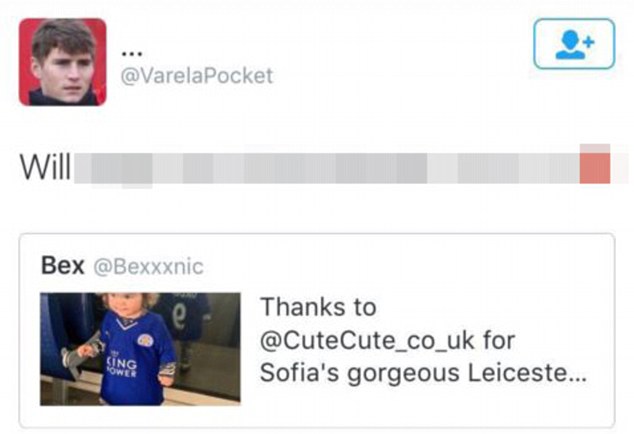Tap the follow user icon button
This screenshot has width=634, height=434.
pyautogui.click(x=574, y=43)
